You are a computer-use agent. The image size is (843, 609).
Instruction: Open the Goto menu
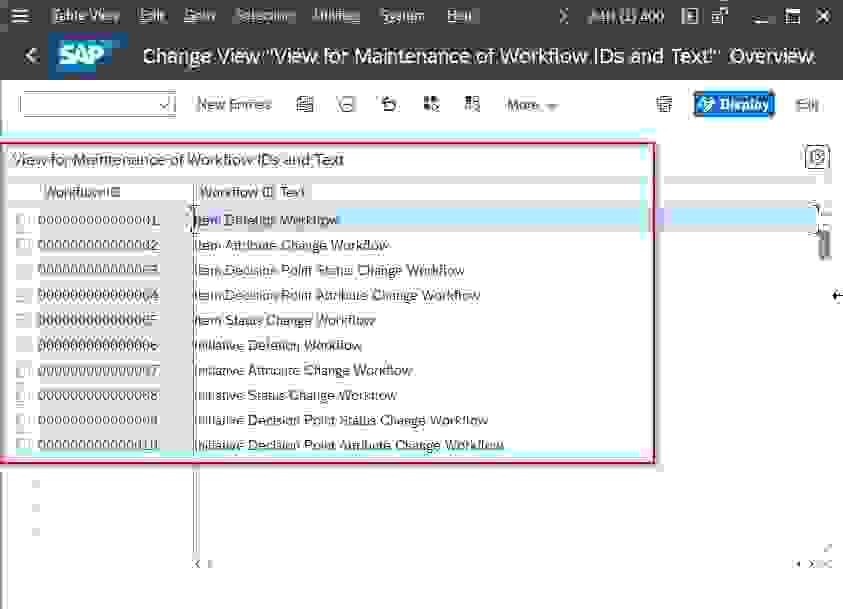point(199,16)
